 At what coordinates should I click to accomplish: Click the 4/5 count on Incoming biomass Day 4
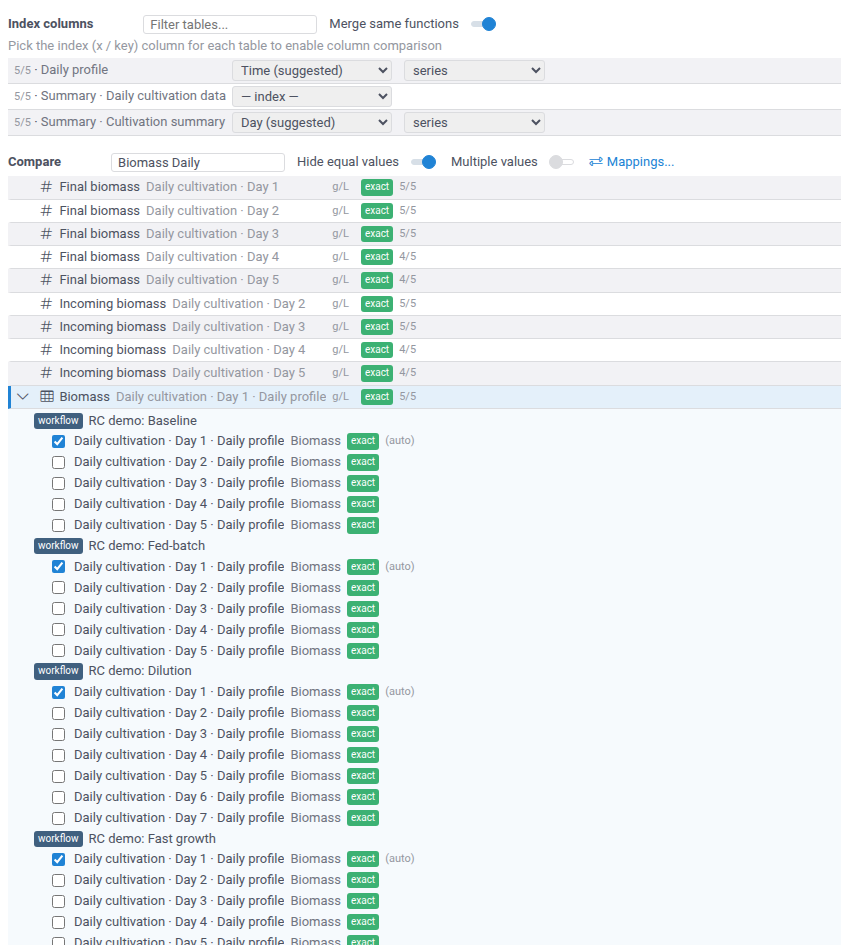[x=408, y=350]
